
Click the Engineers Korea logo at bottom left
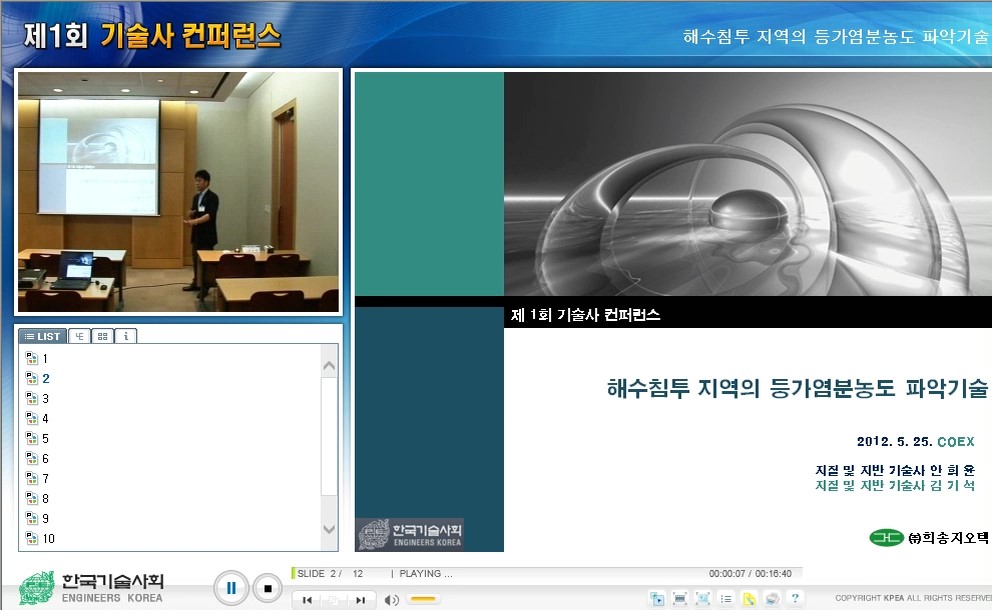coord(92,588)
